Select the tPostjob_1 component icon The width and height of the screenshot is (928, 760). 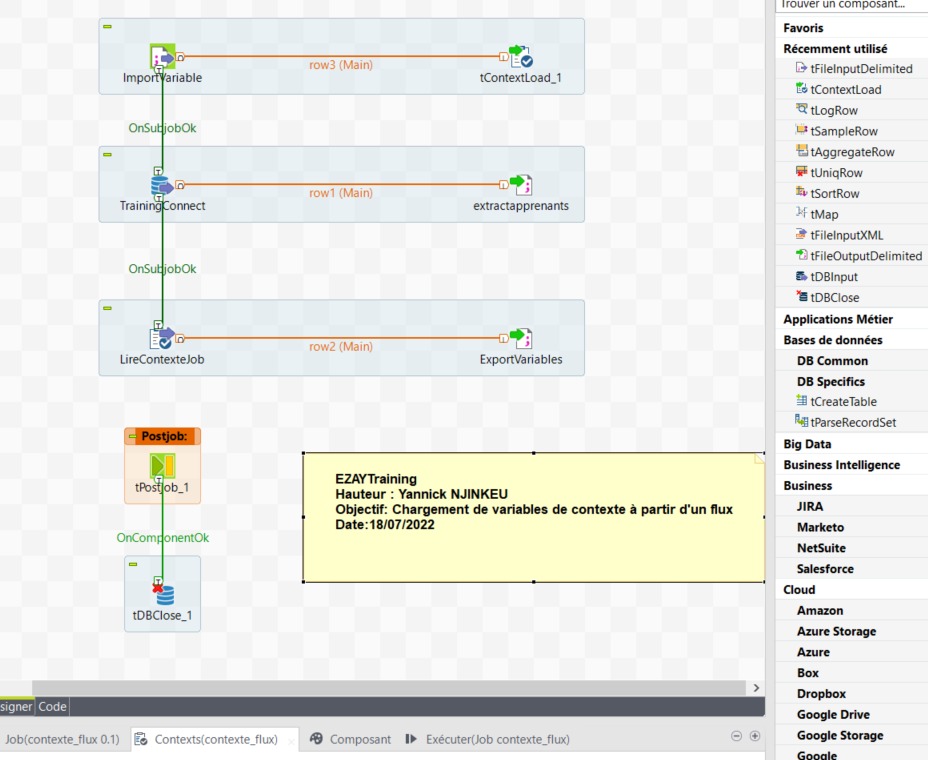tap(162, 466)
